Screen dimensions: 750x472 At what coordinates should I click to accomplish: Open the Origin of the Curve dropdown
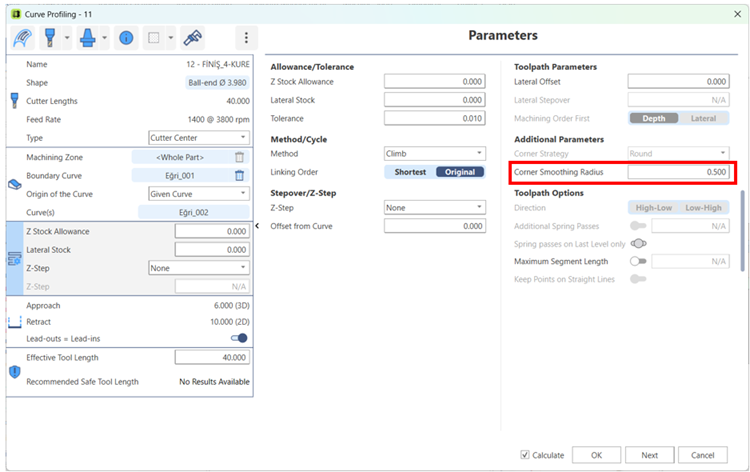coord(199,194)
